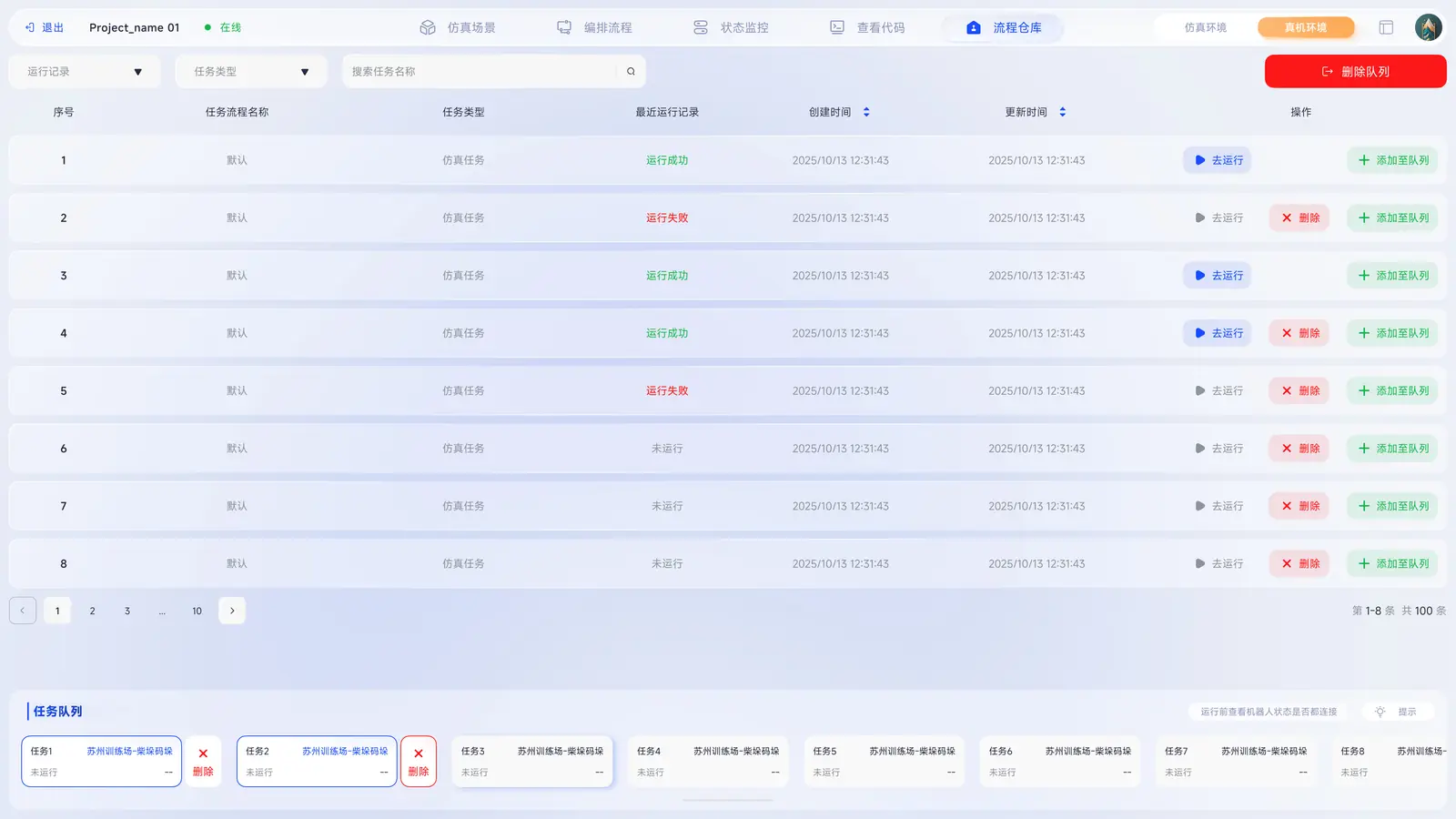Click the task queue horizontal scrollbar
This screenshot has width=1456, height=819.
coord(728,800)
